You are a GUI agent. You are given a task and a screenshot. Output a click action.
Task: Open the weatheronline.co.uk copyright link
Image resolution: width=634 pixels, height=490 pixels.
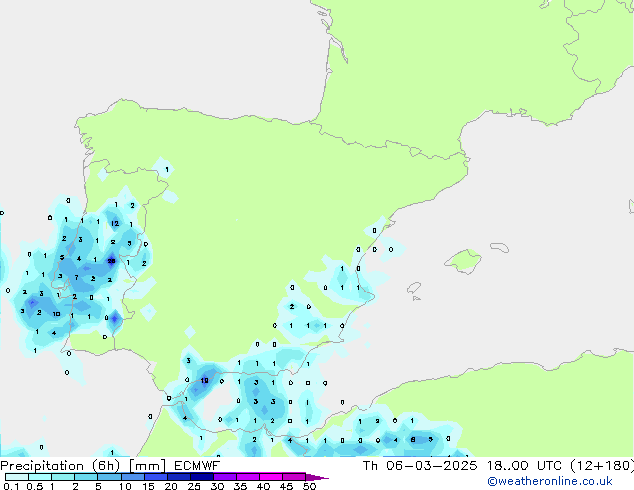coord(550,481)
